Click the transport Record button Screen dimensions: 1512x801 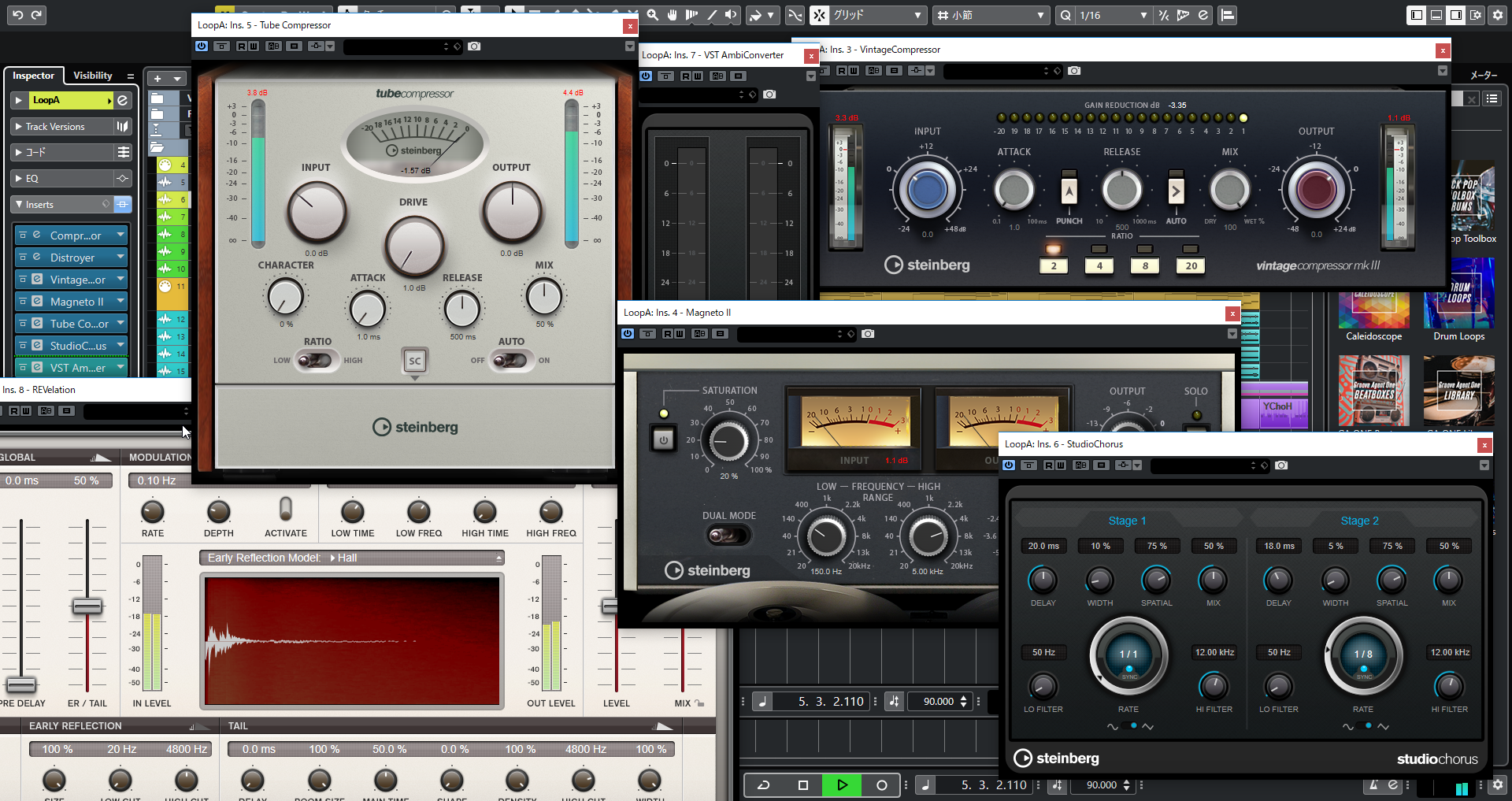[881, 784]
